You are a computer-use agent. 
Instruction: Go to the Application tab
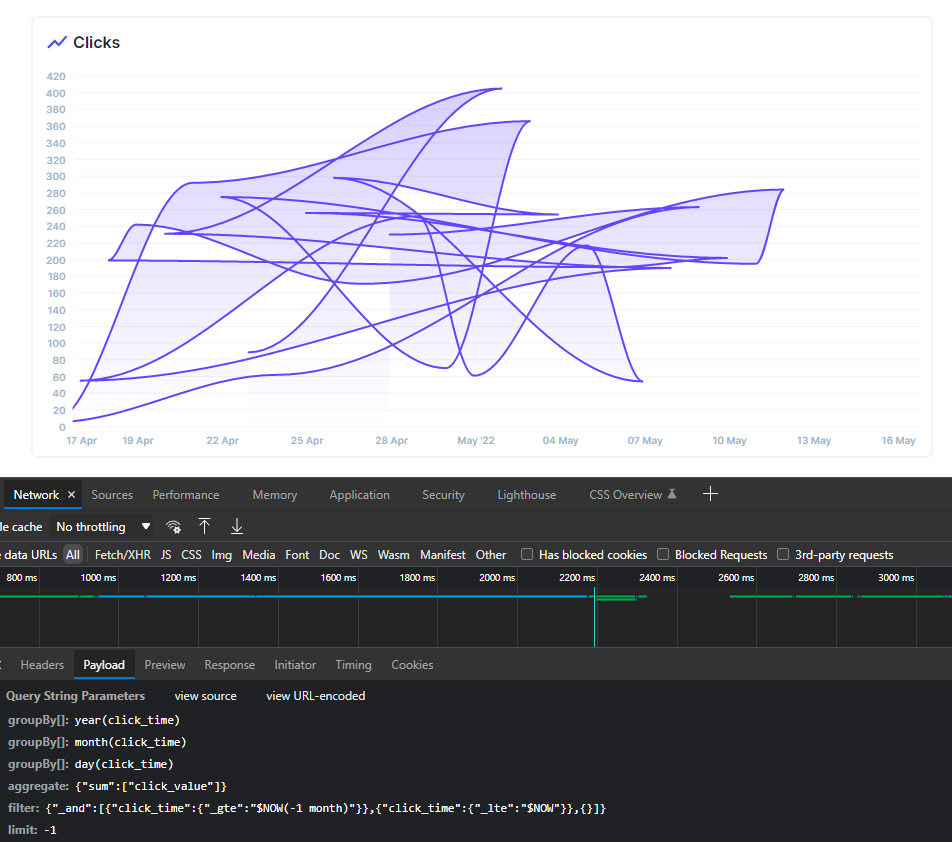tap(359, 495)
